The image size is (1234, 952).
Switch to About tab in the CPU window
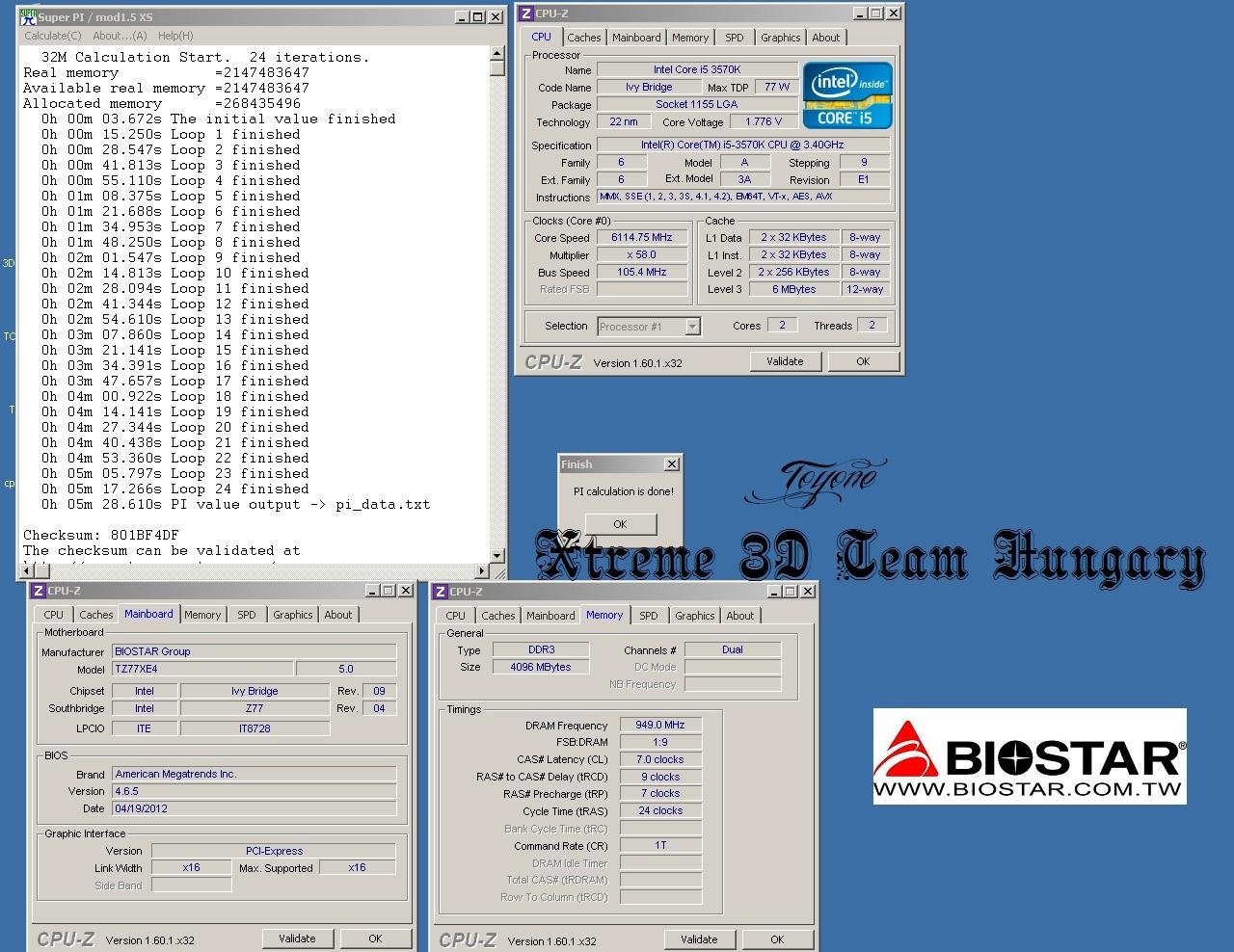click(825, 38)
